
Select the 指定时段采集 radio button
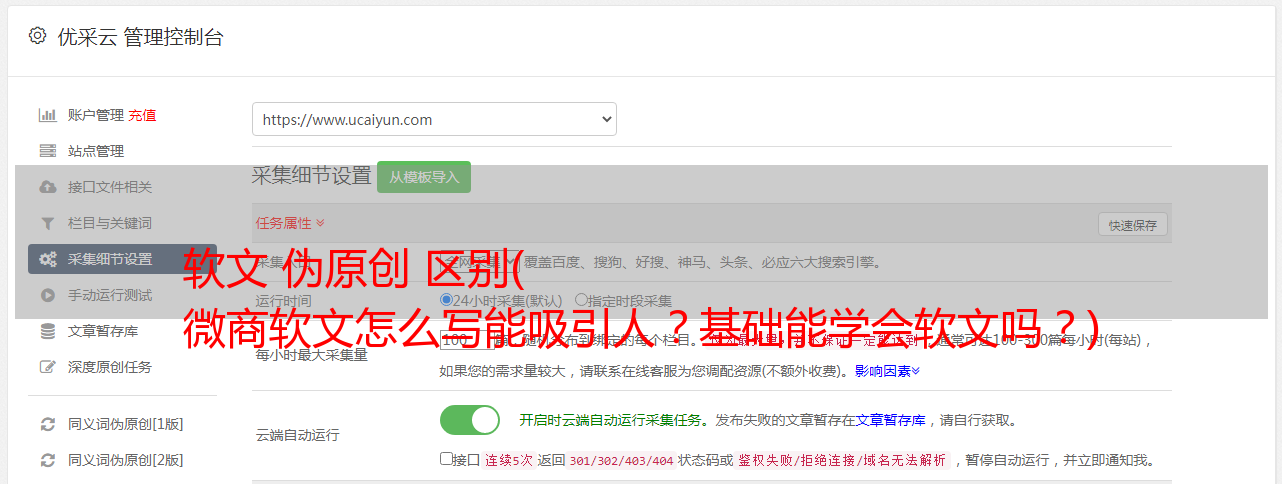(x=581, y=300)
